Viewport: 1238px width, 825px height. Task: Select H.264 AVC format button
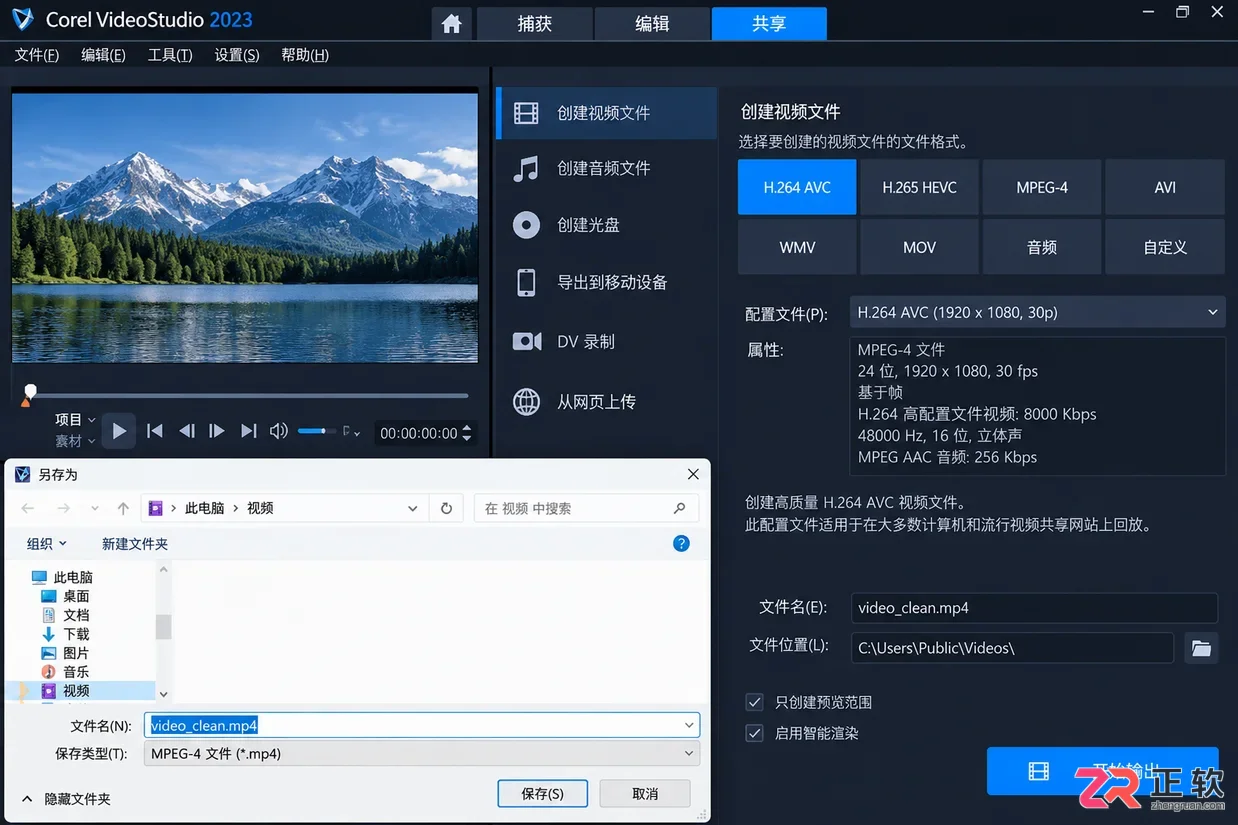point(797,187)
